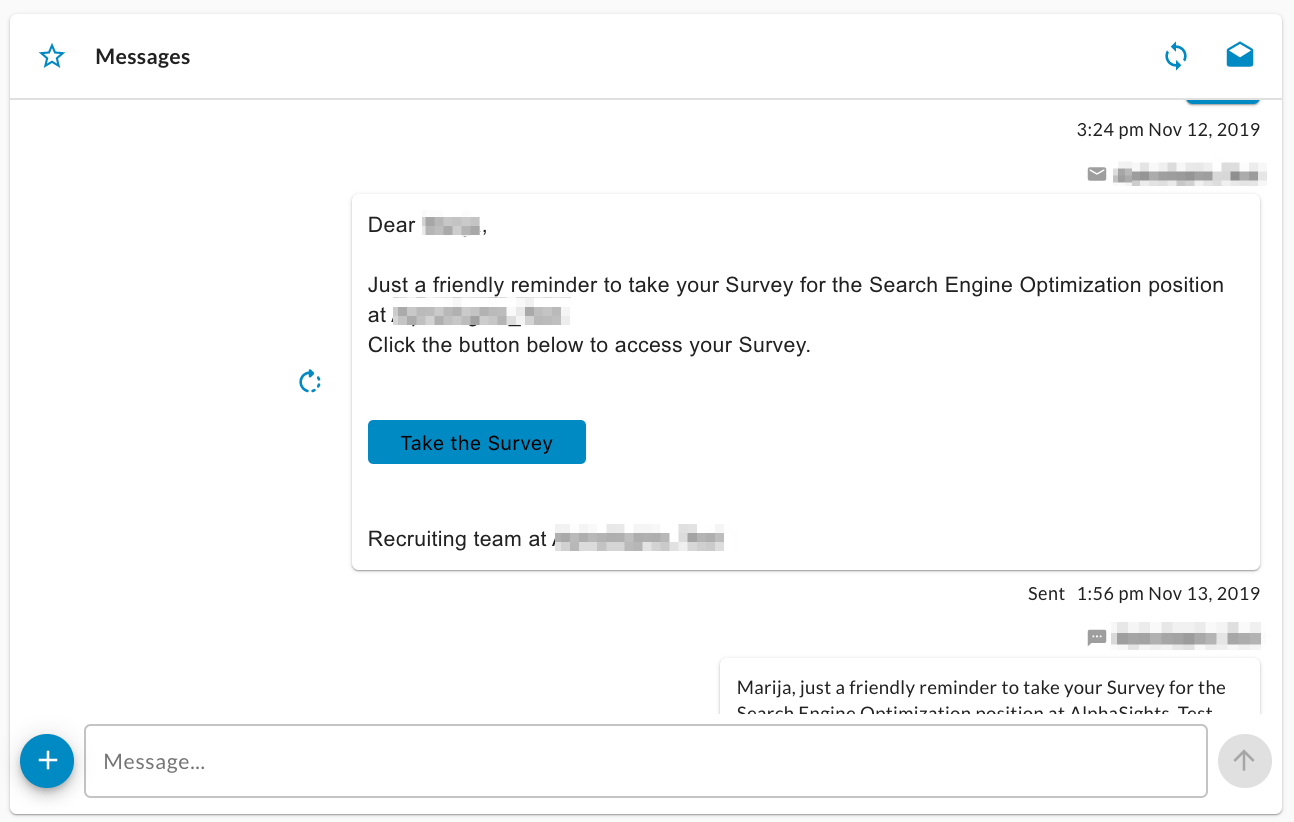Click the 'Just a friendly reminder' email sentence
This screenshot has height=822, width=1294.
[x=796, y=299]
